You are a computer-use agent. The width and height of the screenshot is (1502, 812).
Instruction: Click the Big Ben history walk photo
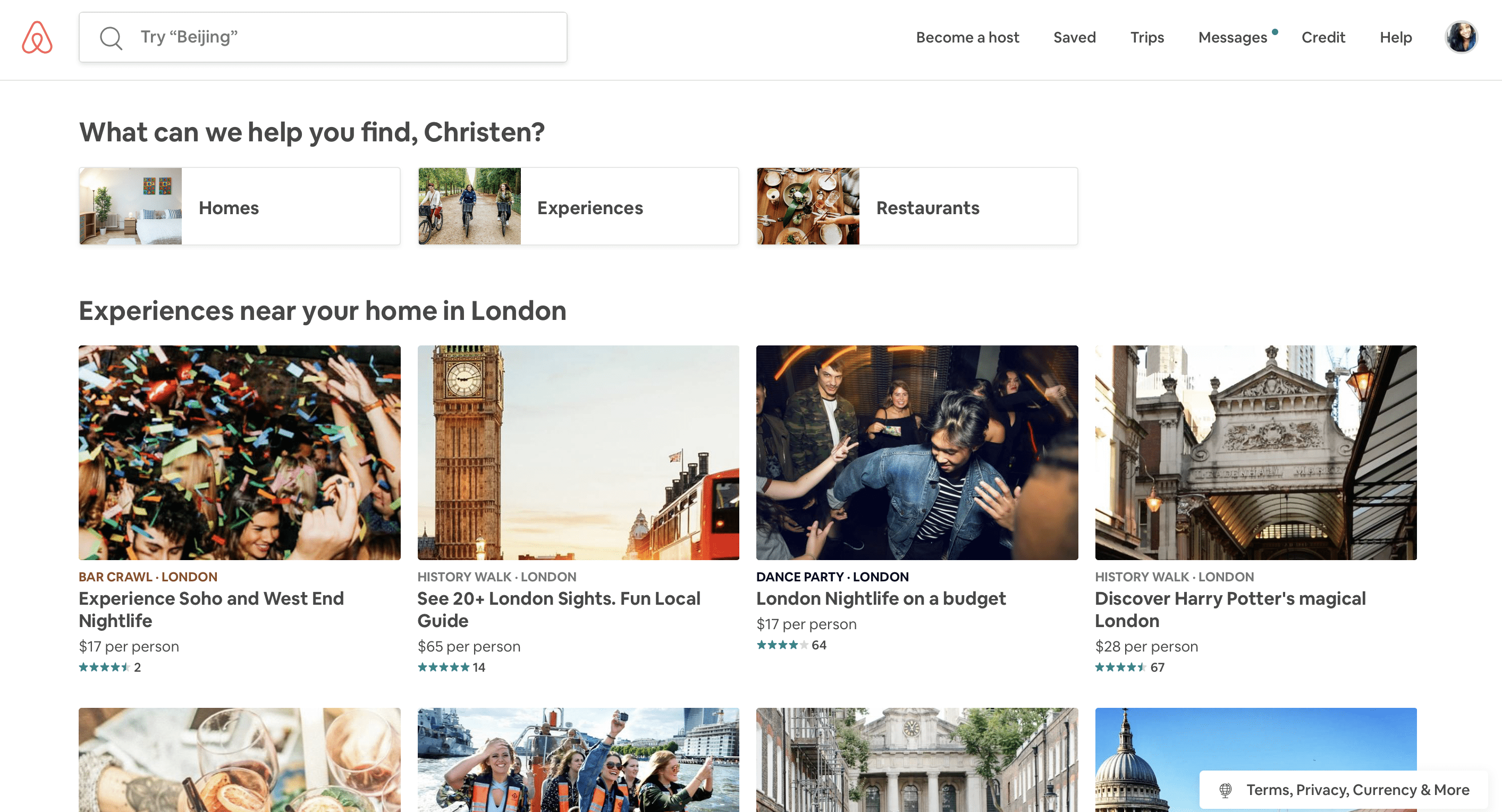[578, 452]
